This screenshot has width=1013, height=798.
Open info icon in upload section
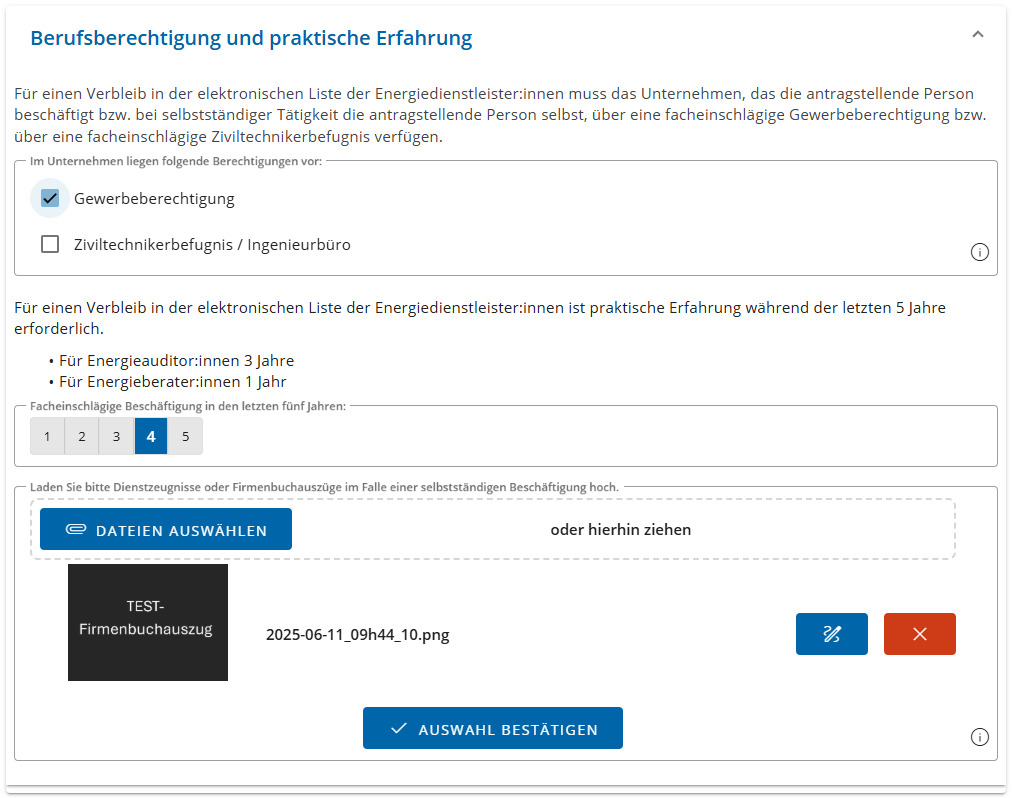(979, 737)
